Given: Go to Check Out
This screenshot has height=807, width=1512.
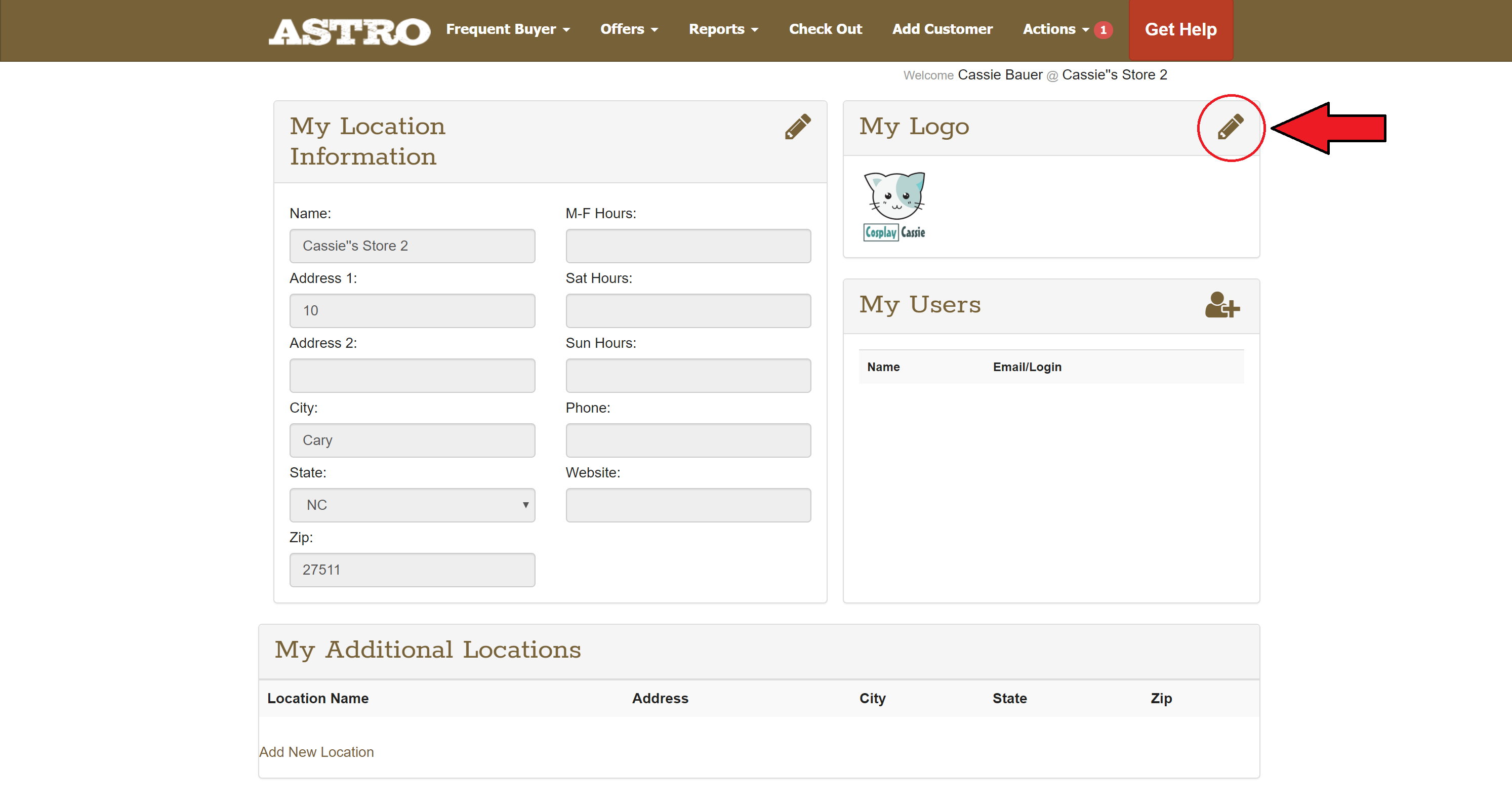Looking at the screenshot, I should click(x=825, y=29).
